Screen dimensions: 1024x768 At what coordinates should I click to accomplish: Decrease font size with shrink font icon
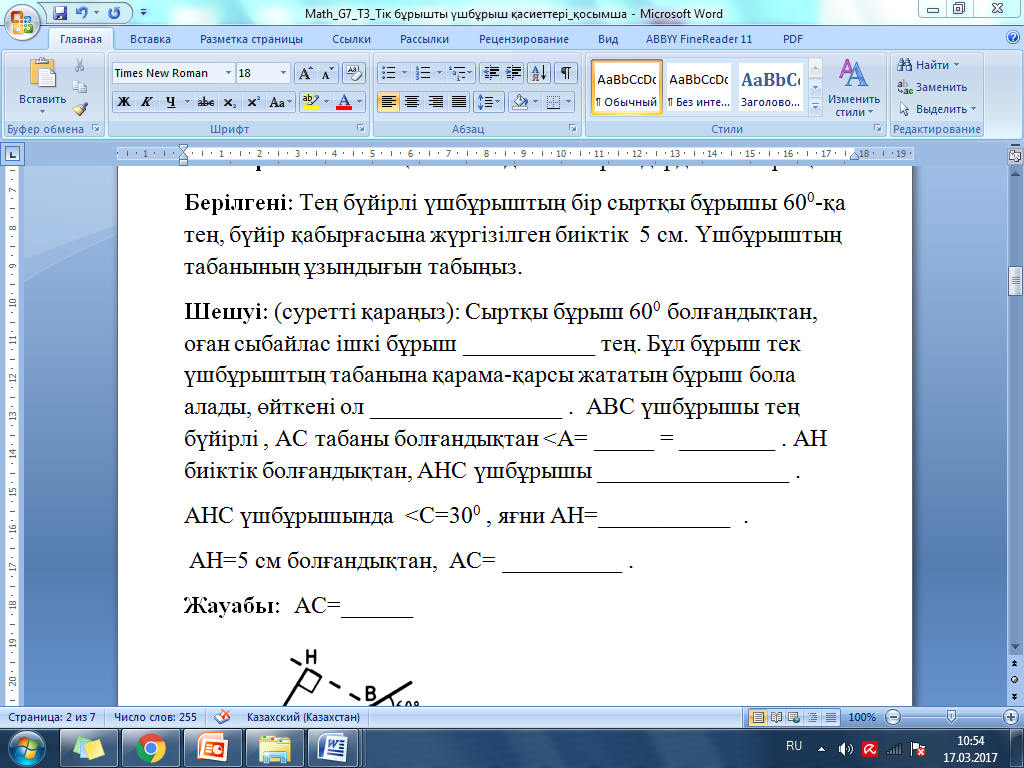point(326,73)
